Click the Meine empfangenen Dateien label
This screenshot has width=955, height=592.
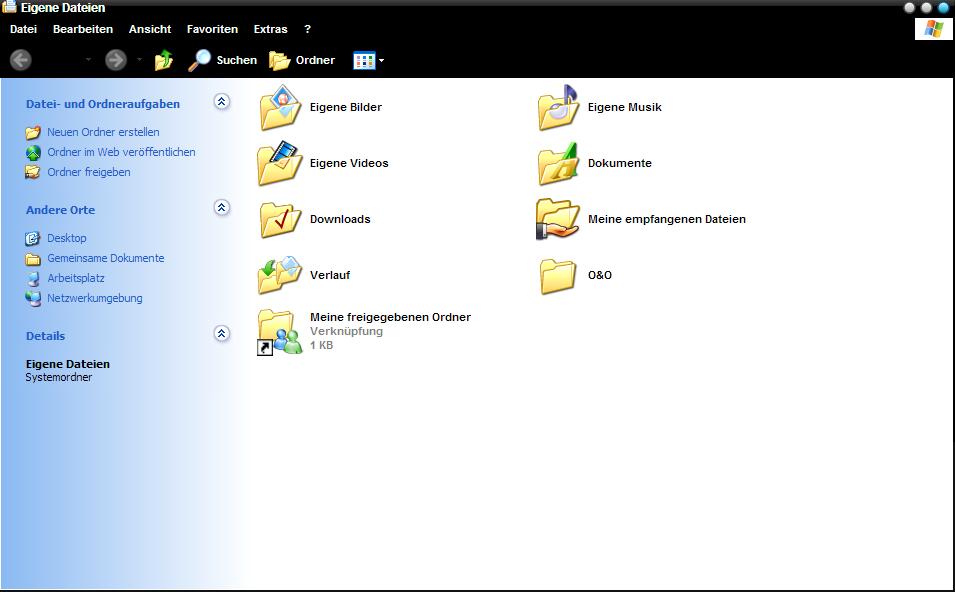click(x=666, y=219)
